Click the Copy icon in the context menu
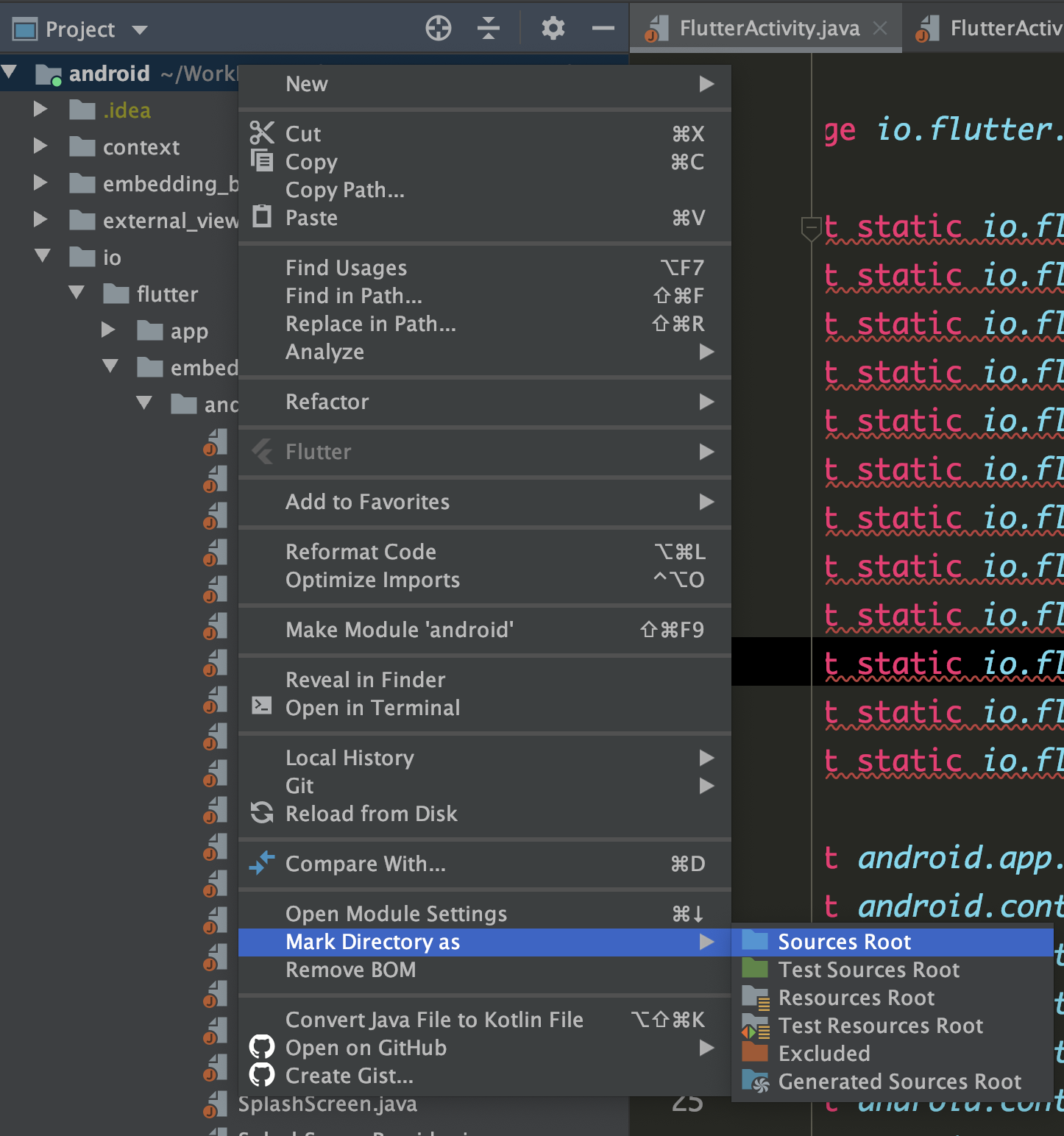Viewport: 1064px width, 1136px height. (x=262, y=160)
